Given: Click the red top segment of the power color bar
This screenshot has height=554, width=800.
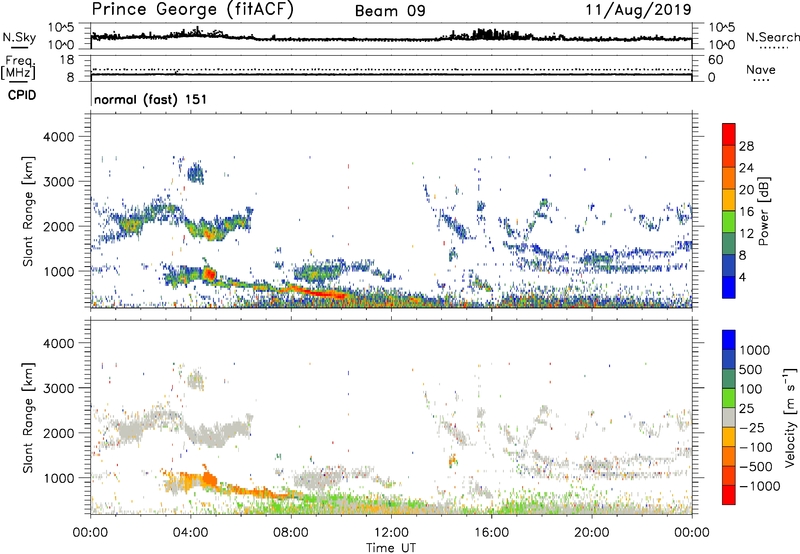Looking at the screenshot, I should tap(729, 134).
